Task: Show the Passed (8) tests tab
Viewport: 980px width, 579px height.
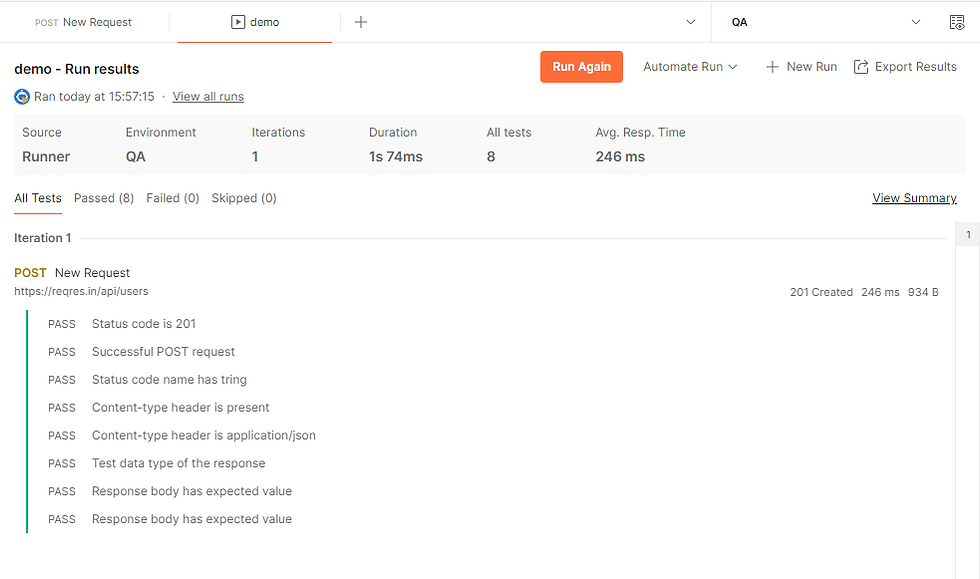Action: (104, 198)
